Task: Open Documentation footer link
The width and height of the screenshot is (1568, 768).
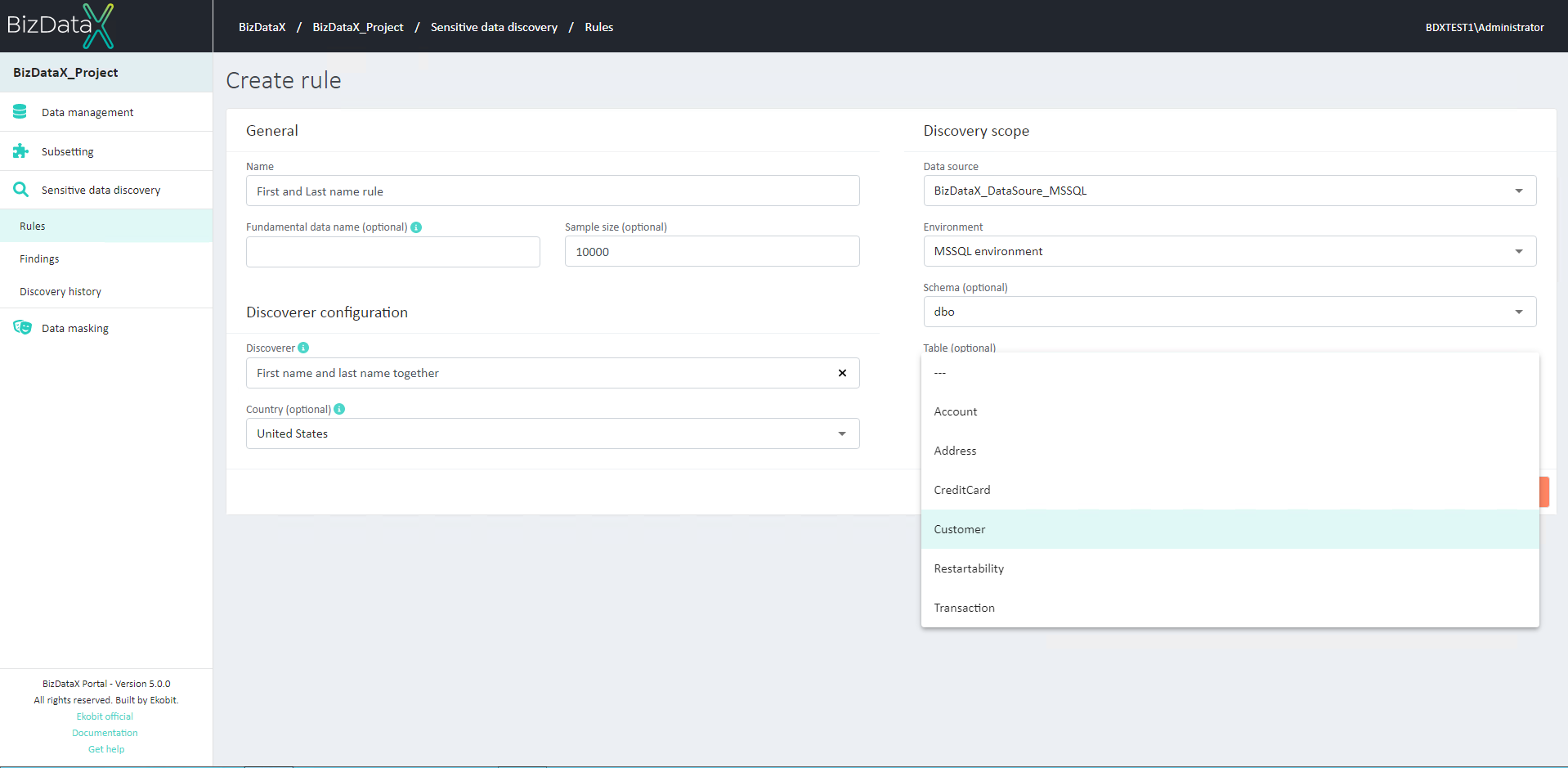Action: pos(105,733)
